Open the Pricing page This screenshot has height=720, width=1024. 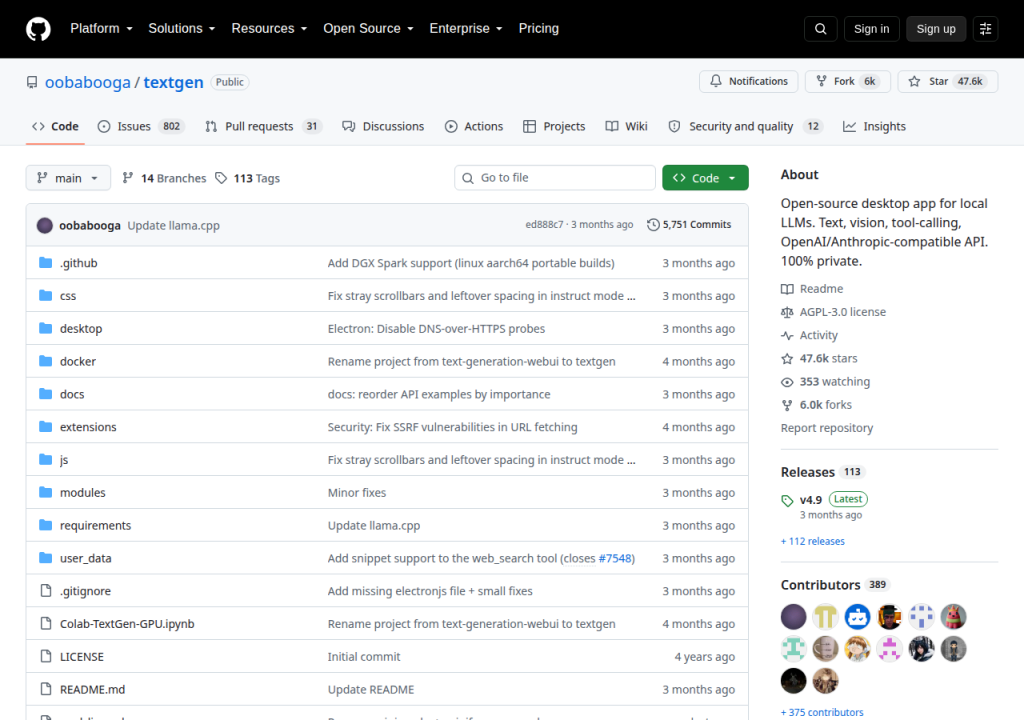(x=539, y=29)
